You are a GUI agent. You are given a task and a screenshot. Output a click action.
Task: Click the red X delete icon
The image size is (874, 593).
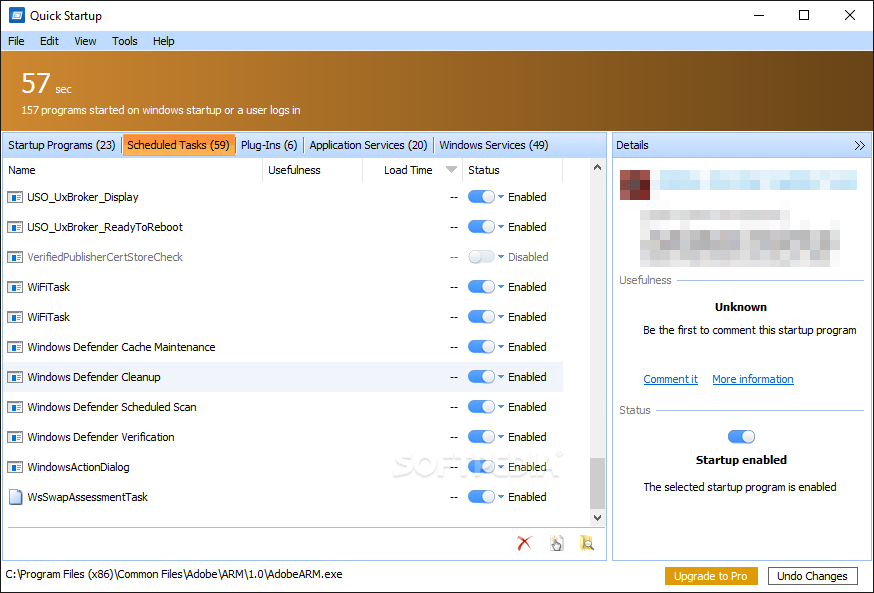524,543
